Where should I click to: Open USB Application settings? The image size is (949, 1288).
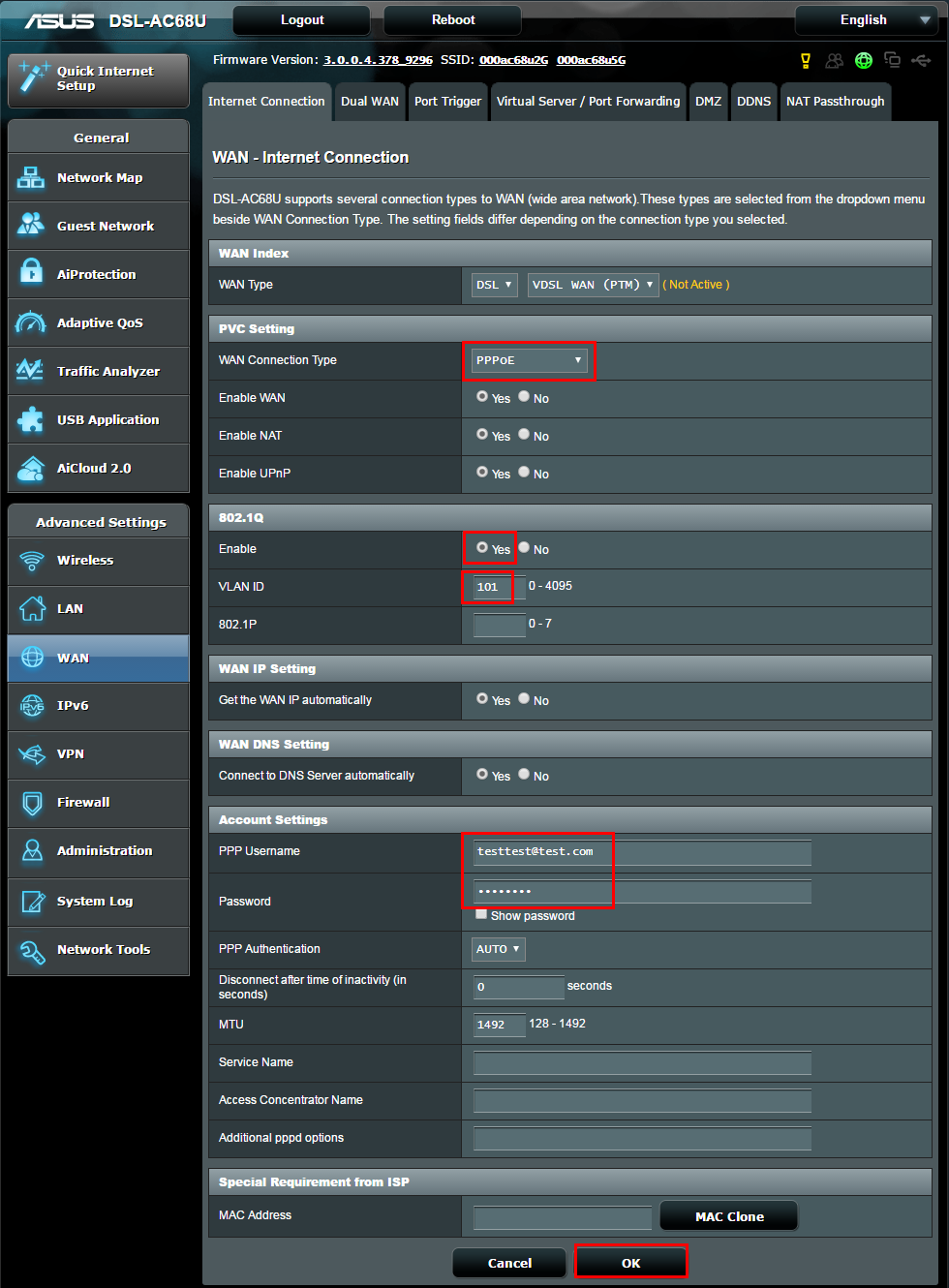97,419
